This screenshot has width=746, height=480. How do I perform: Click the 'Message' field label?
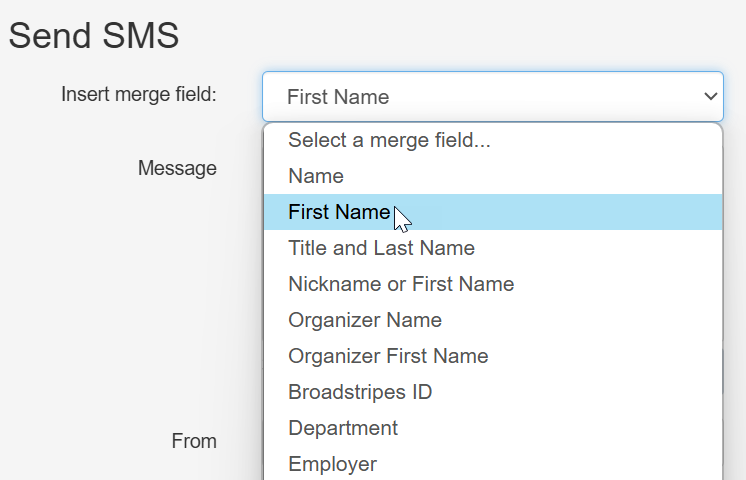tap(177, 168)
